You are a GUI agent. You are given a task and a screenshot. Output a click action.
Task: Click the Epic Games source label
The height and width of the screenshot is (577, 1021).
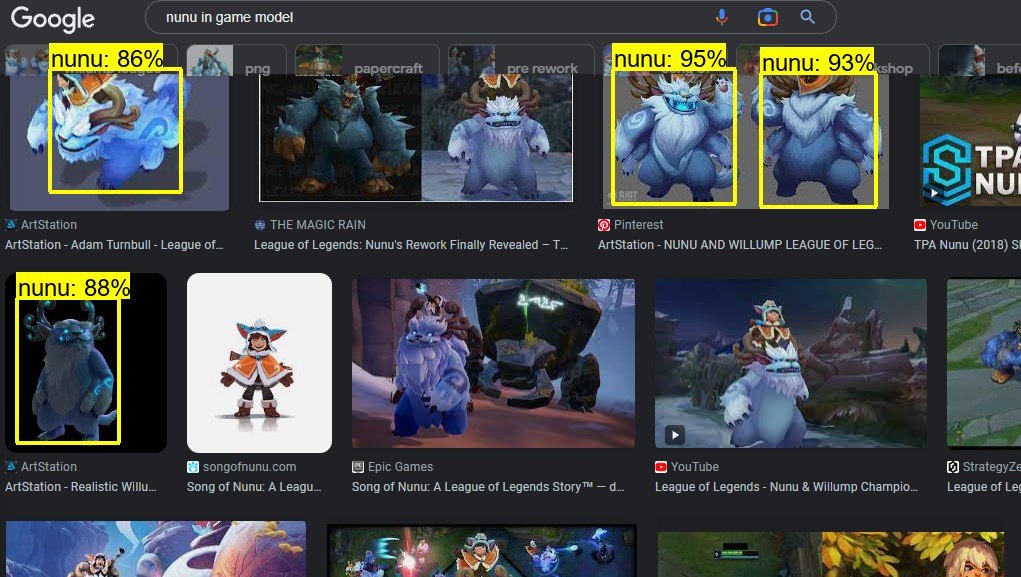coord(400,467)
